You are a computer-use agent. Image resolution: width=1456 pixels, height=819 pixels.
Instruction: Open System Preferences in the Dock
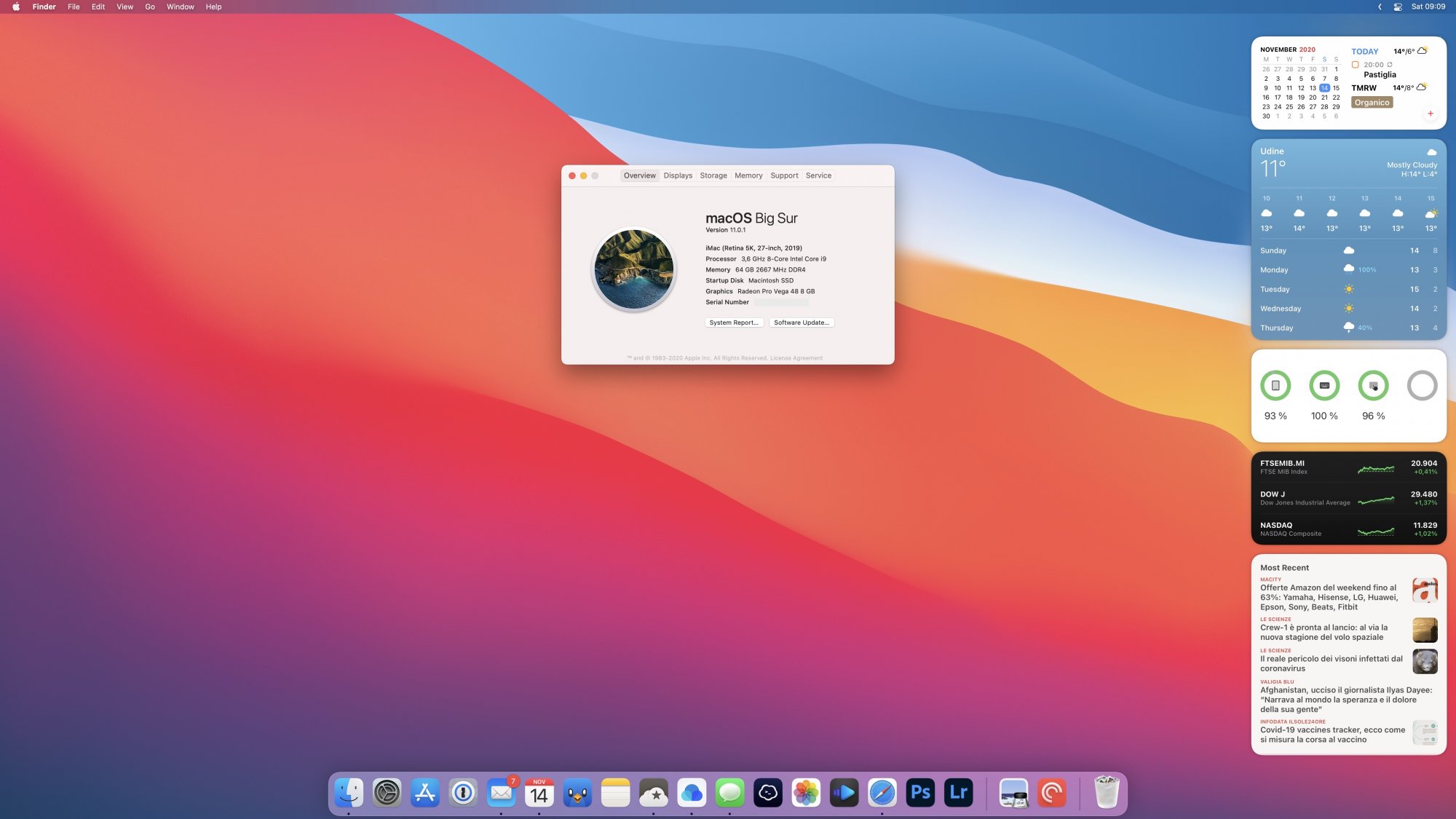click(387, 793)
